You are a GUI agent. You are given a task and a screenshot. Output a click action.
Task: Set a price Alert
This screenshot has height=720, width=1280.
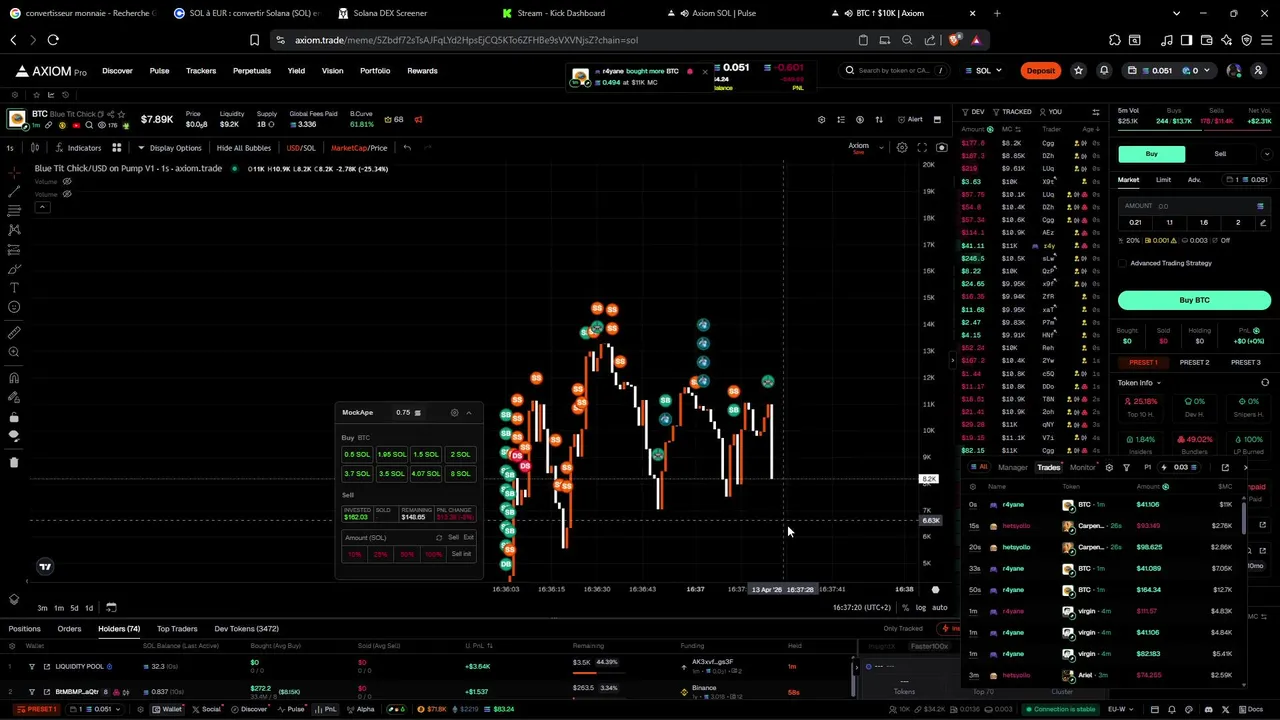[x=910, y=120]
